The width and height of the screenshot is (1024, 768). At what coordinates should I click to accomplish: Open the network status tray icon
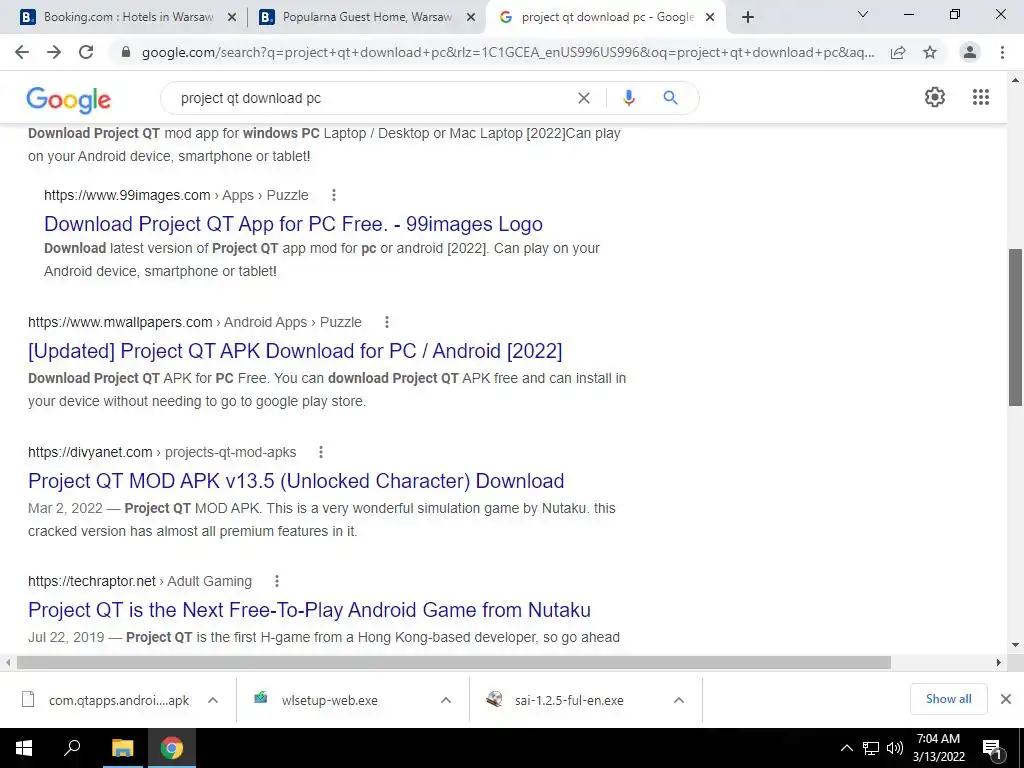point(871,748)
